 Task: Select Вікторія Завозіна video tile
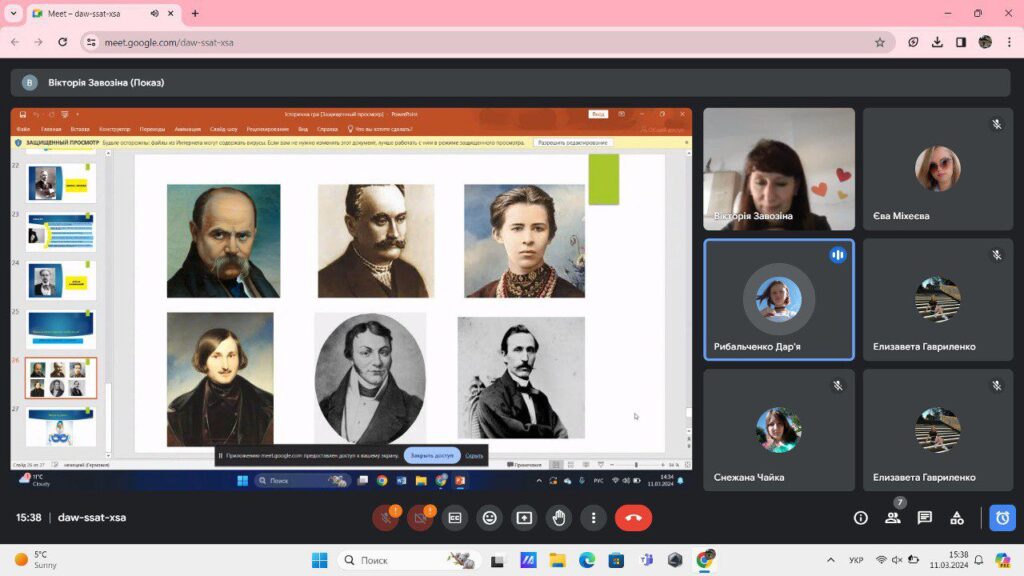tap(778, 169)
